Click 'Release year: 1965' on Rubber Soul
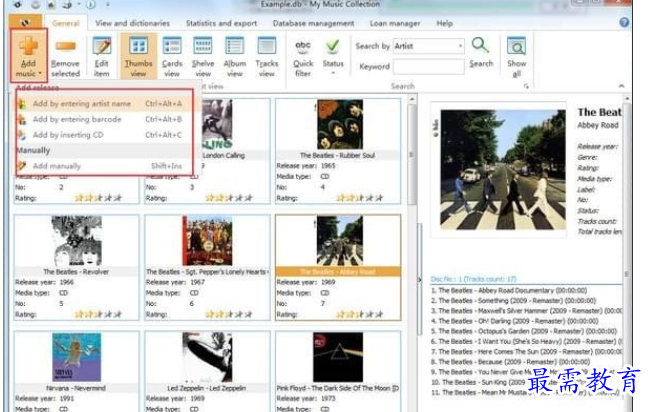The height and width of the screenshot is (412, 649). click(306, 166)
